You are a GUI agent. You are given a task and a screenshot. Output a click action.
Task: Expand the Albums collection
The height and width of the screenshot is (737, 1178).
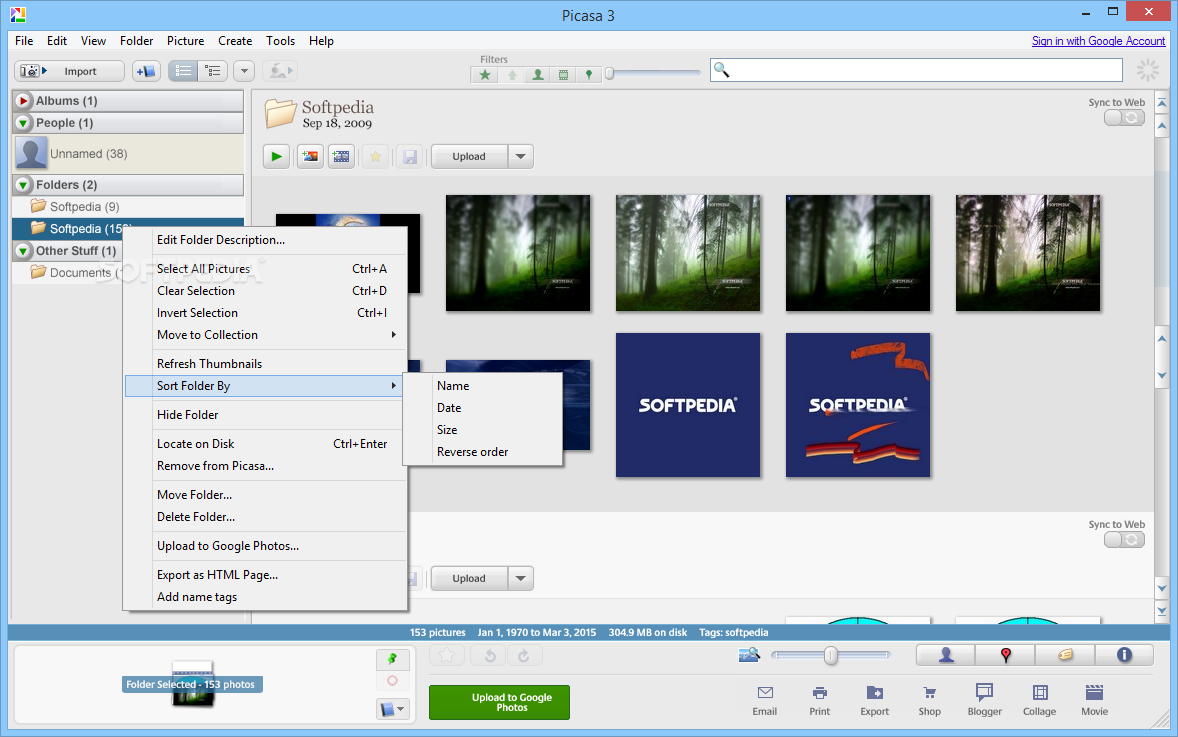click(x=23, y=101)
